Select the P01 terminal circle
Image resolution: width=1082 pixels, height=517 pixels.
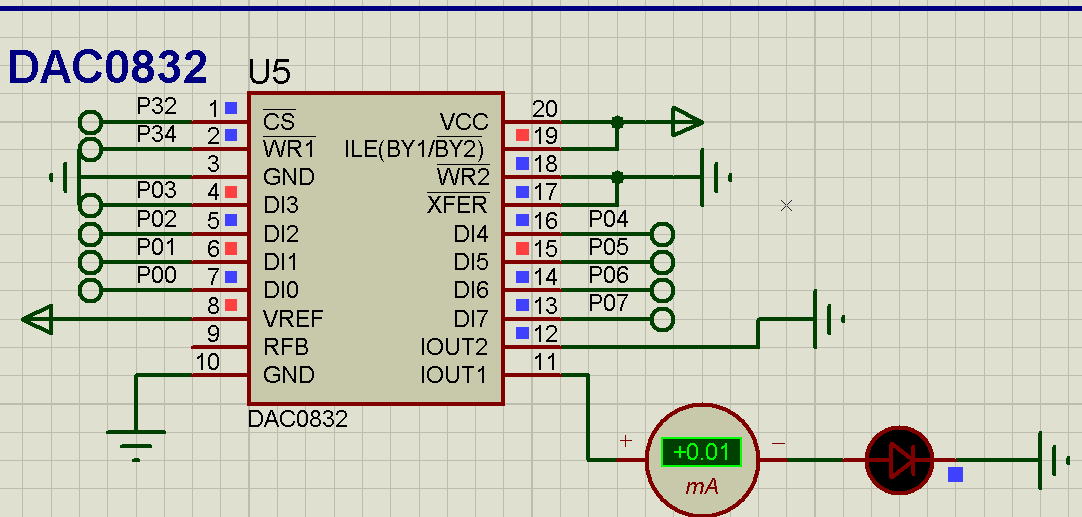(x=90, y=262)
